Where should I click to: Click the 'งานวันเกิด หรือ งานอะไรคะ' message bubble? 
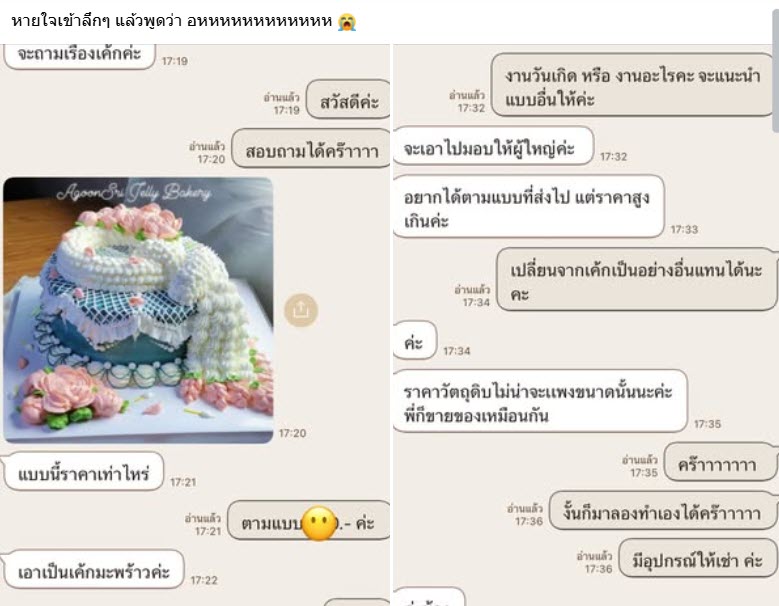click(x=633, y=85)
